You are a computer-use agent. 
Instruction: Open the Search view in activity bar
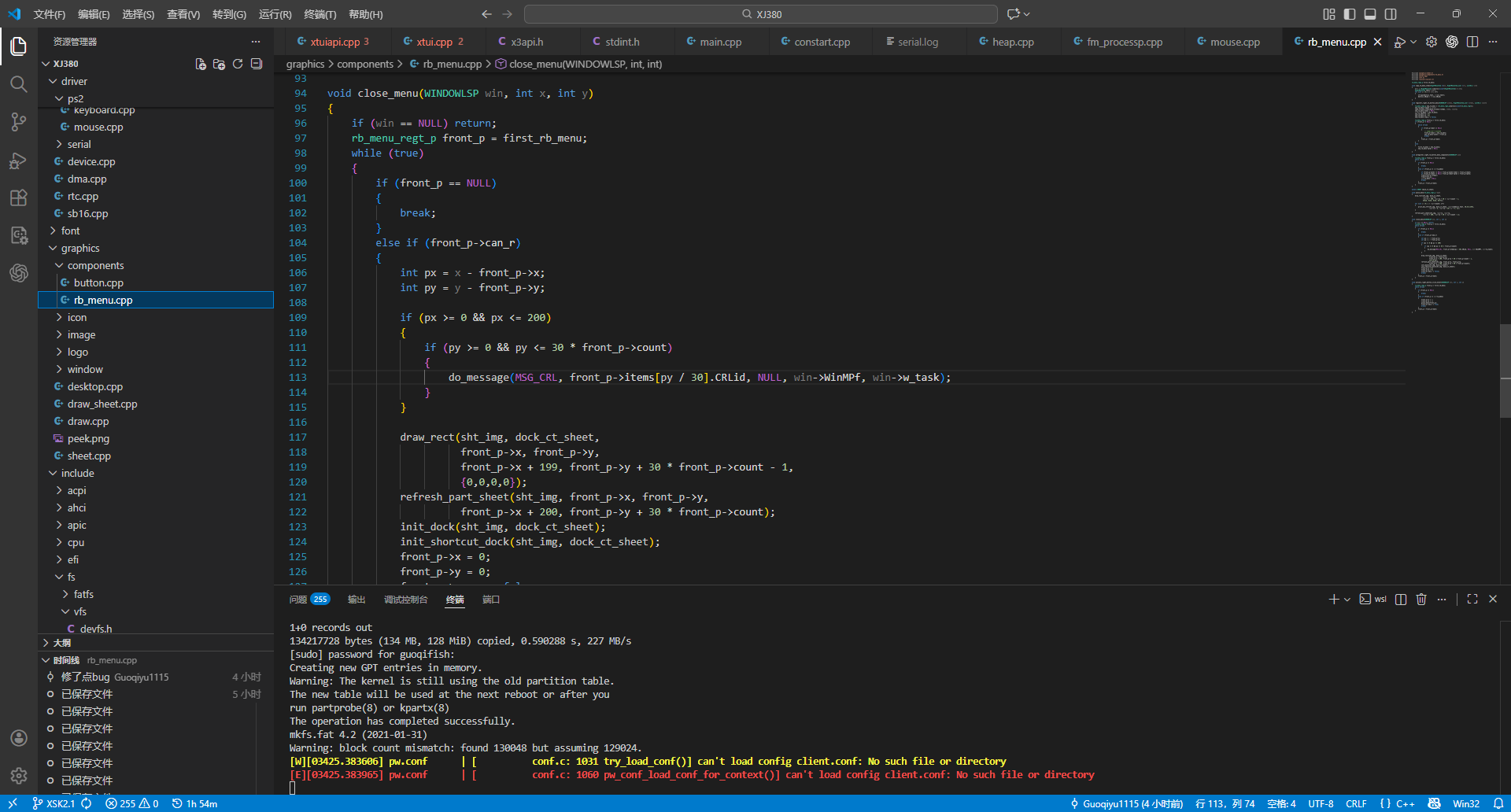click(19, 84)
